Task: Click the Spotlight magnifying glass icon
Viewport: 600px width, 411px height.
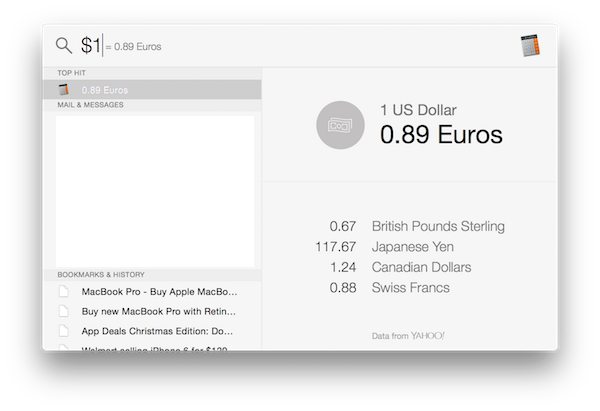Action: [64, 46]
